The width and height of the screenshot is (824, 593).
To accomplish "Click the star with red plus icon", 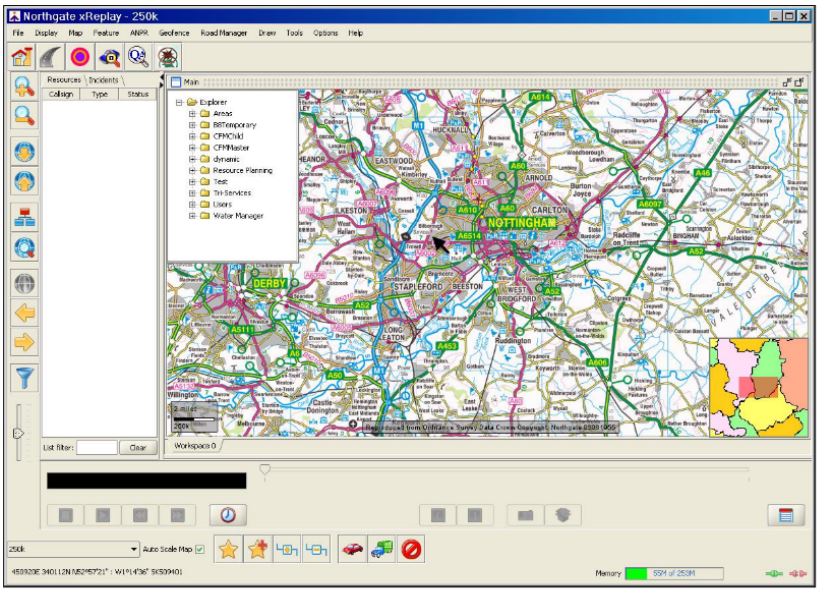I will (258, 550).
